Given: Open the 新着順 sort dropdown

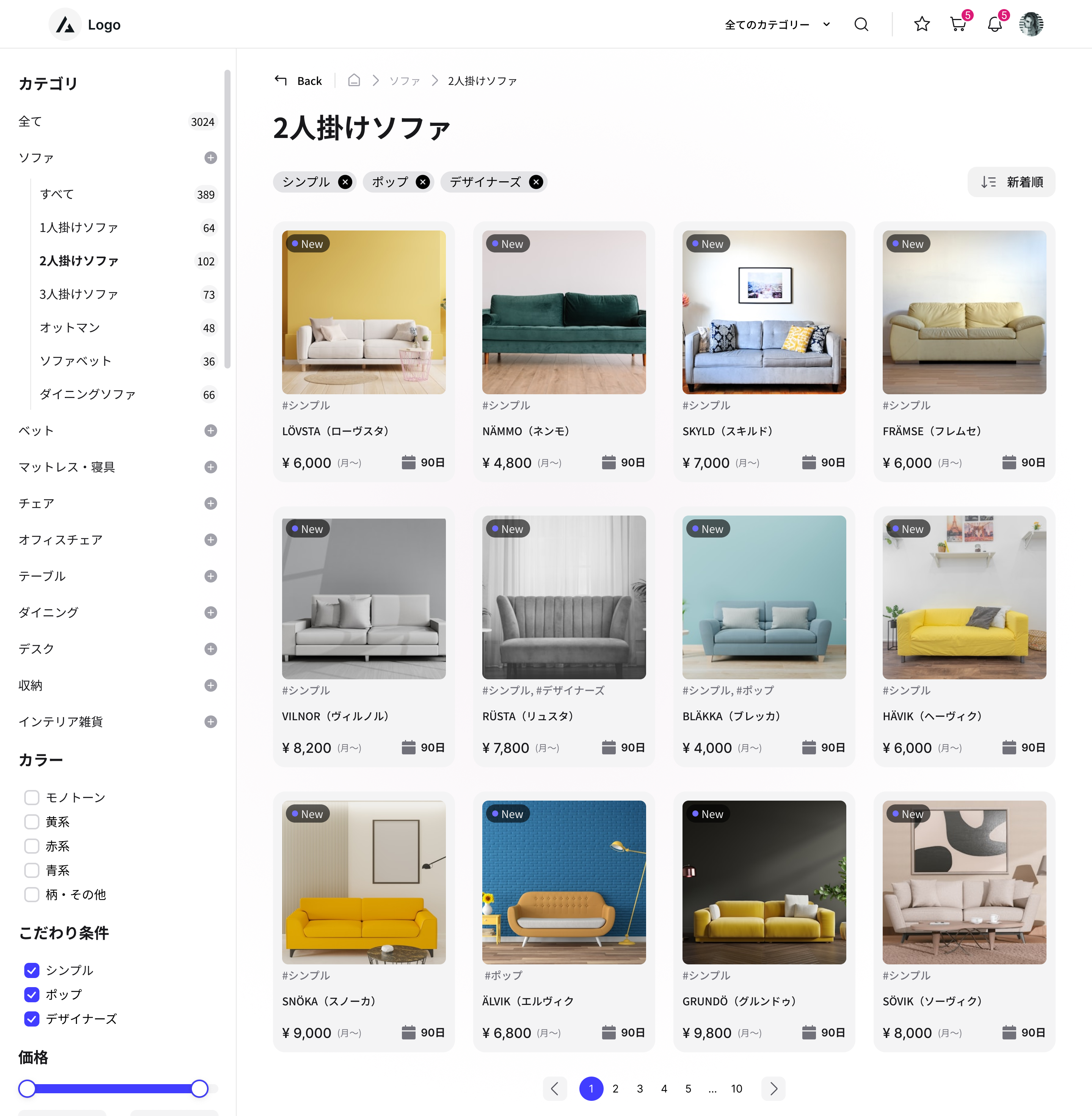Looking at the screenshot, I should 1011,182.
